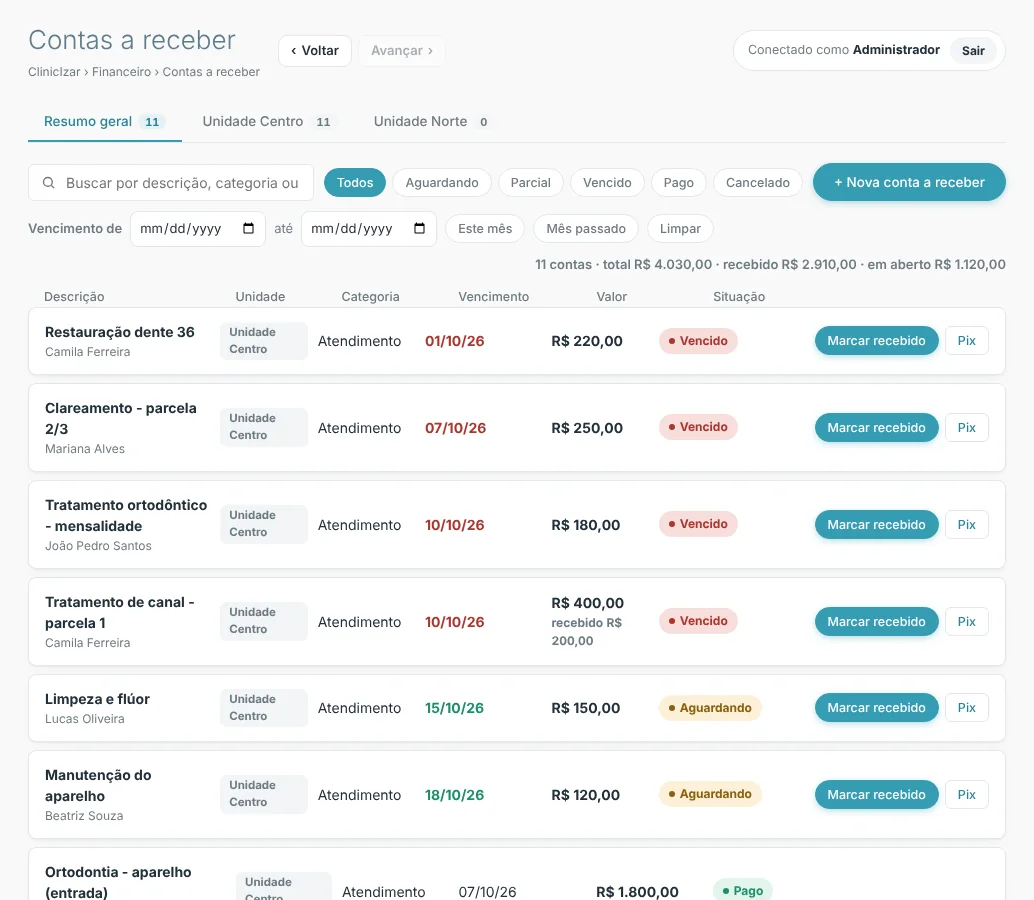The image size is (1034, 900).
Task: Select the R$ 250,00 value cell
Action: [587, 428]
